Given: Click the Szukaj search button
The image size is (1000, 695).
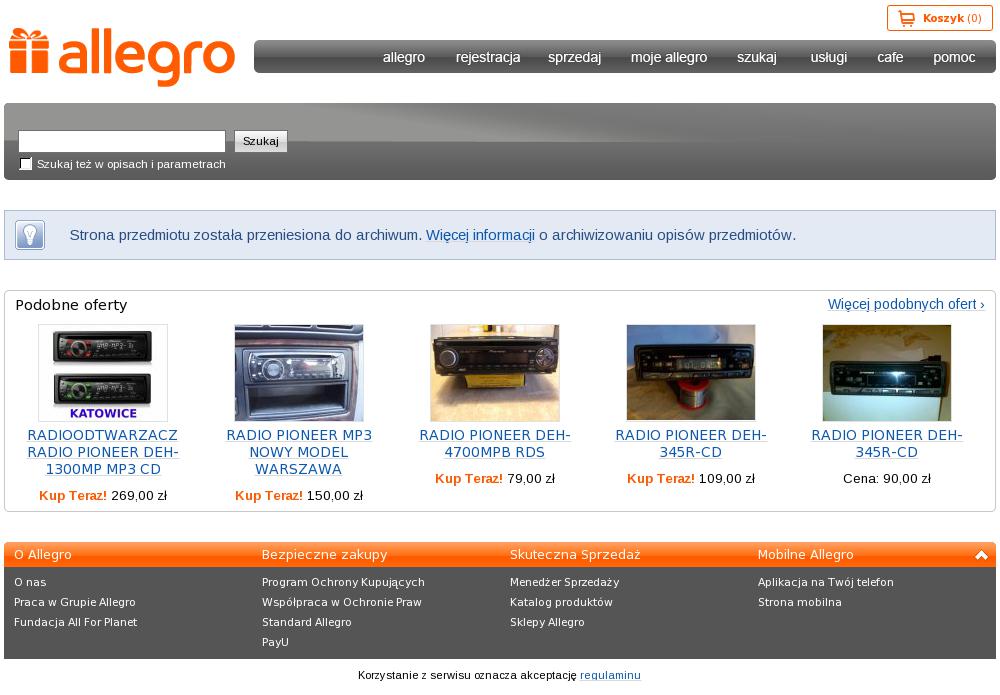Looking at the screenshot, I should pos(261,141).
